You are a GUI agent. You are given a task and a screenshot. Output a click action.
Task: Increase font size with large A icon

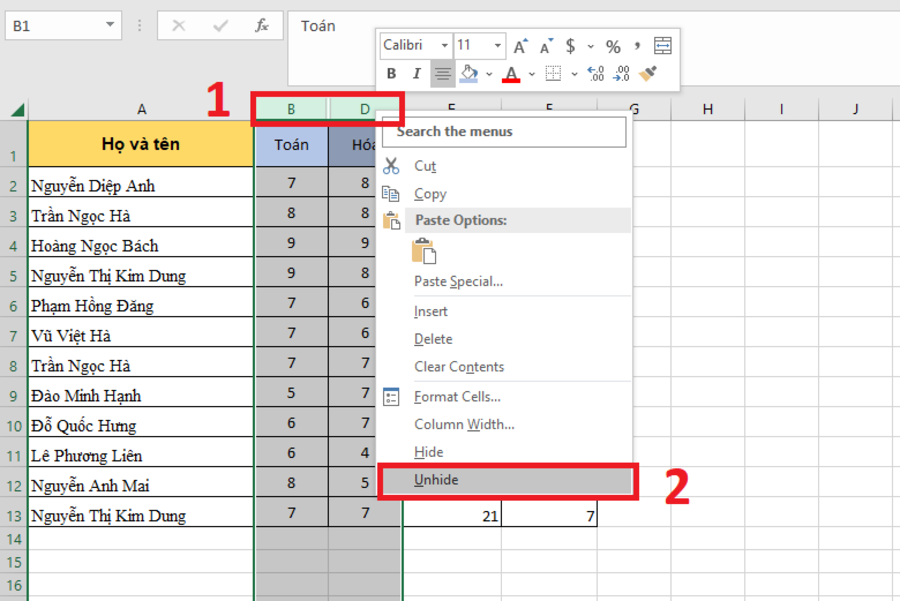[x=521, y=46]
